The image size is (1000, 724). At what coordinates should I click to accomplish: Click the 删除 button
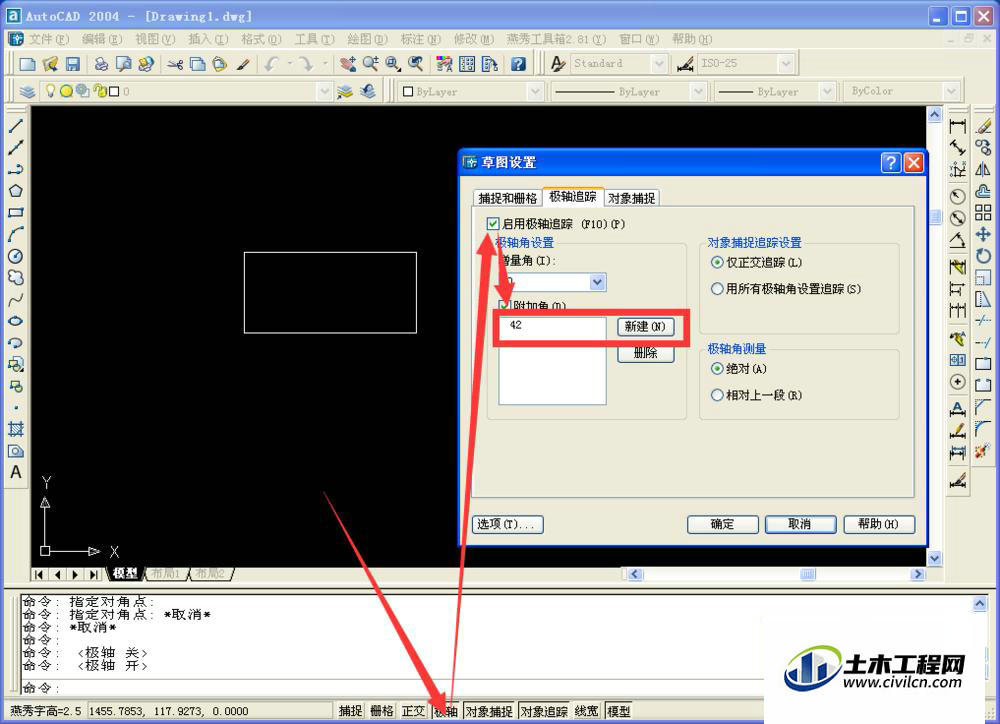[x=645, y=353]
